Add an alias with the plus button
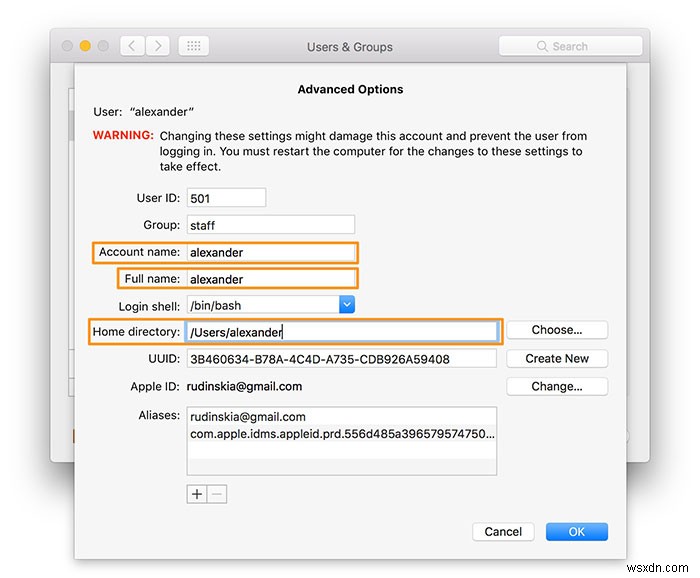 tap(196, 494)
